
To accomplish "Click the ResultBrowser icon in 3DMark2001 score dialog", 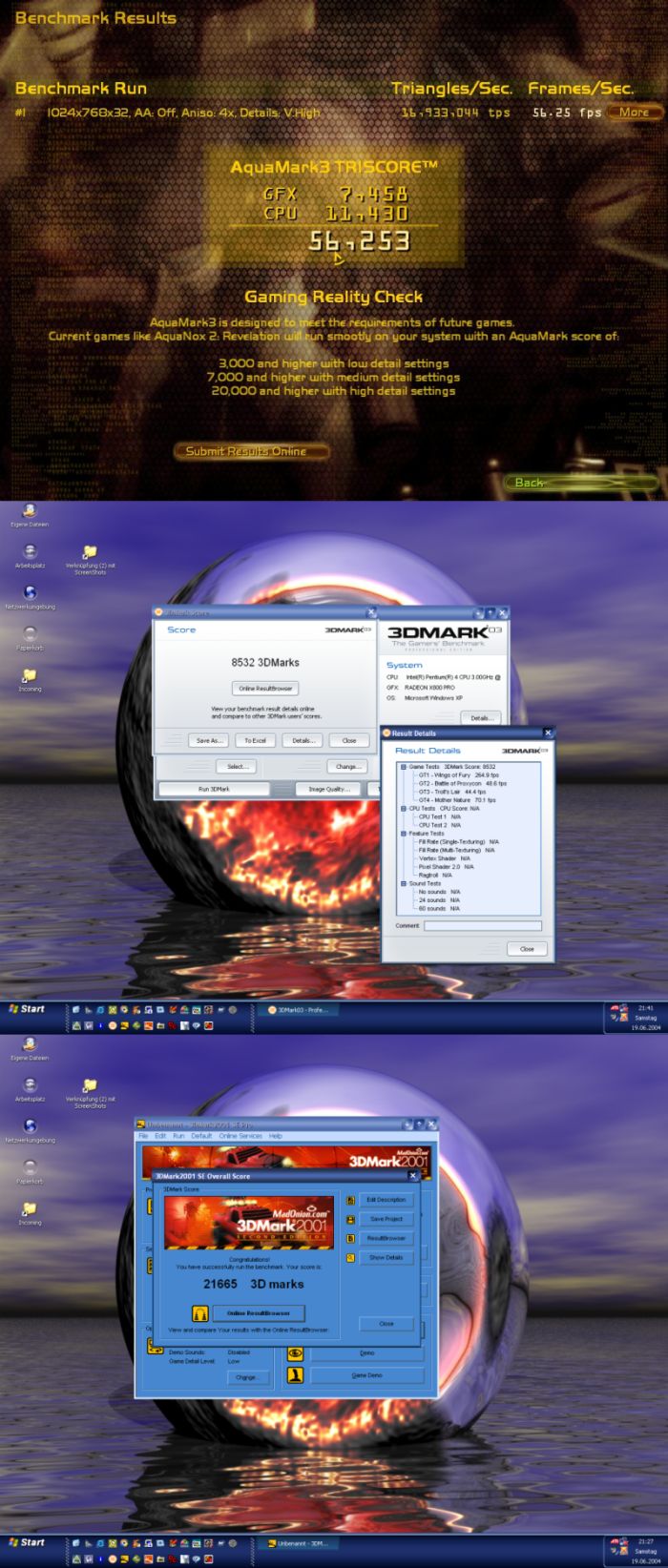I will click(351, 1238).
